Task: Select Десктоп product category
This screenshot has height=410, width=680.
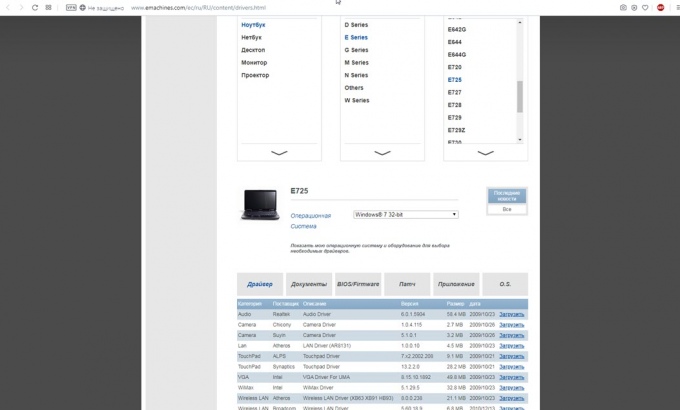Action: pyautogui.click(x=253, y=50)
